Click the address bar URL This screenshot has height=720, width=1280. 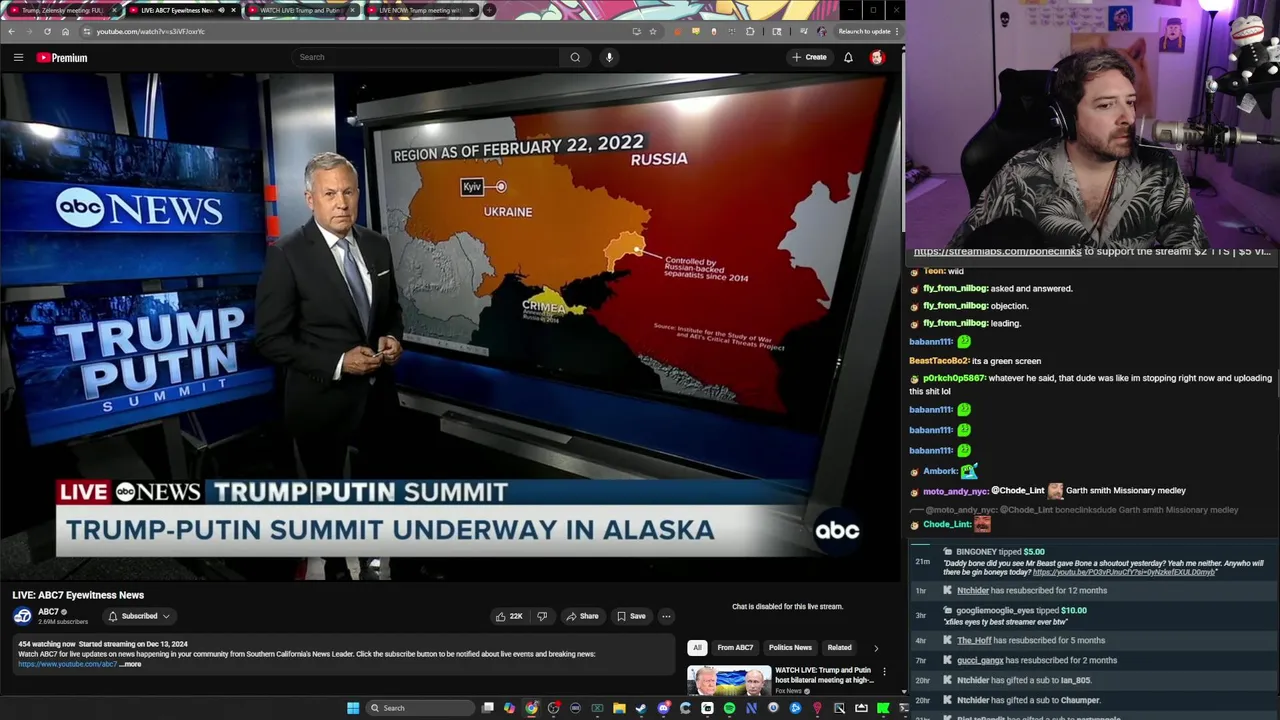(x=150, y=31)
